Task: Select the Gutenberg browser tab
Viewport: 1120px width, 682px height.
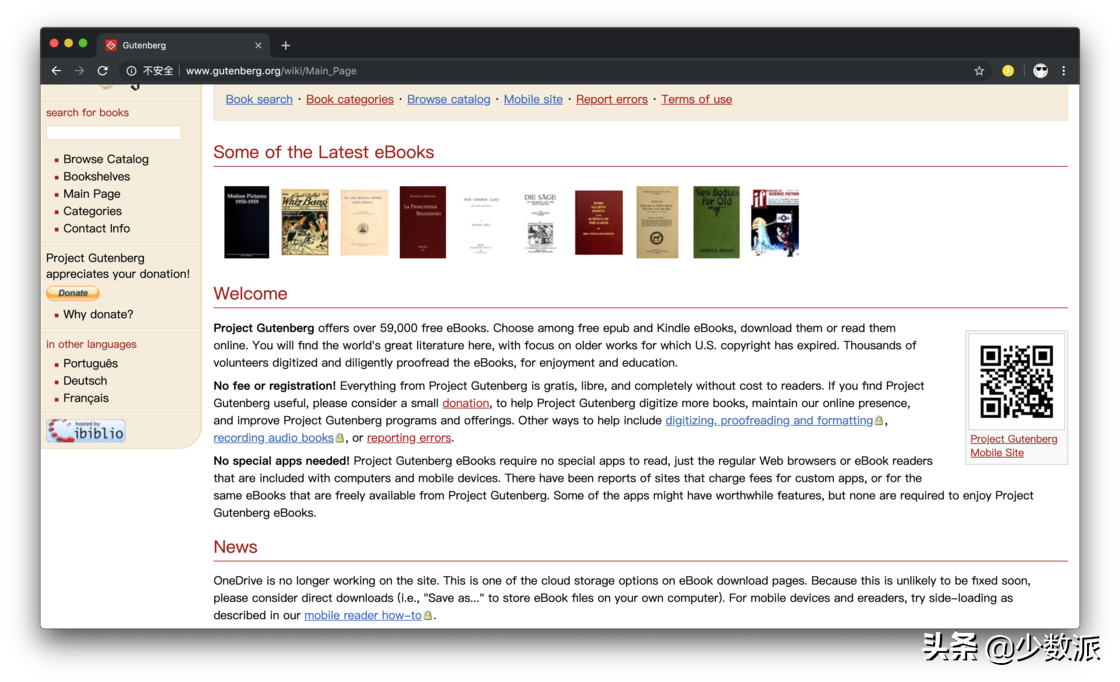Action: click(184, 45)
